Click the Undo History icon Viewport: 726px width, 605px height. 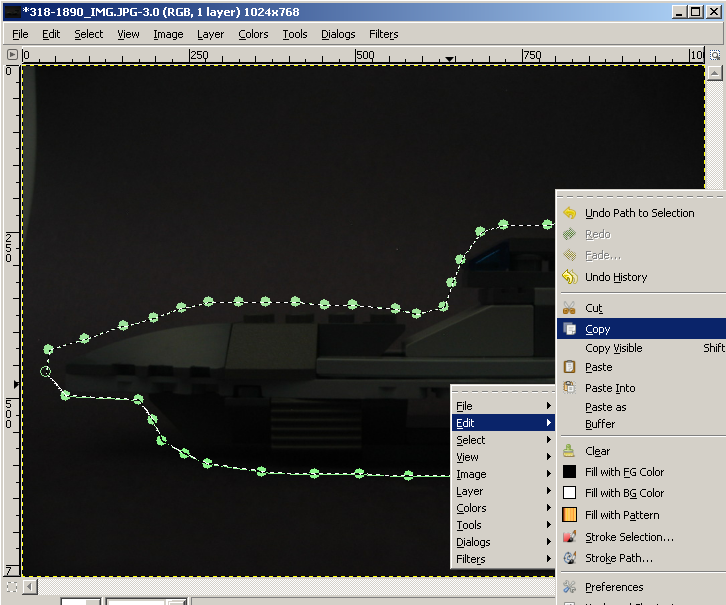click(570, 277)
